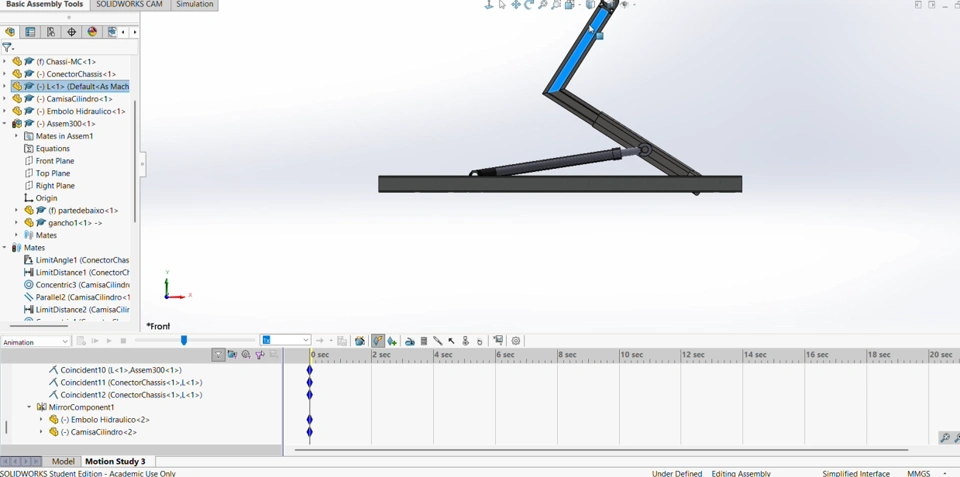Click the Play animation button
This screenshot has width=960, height=477.
click(109, 341)
